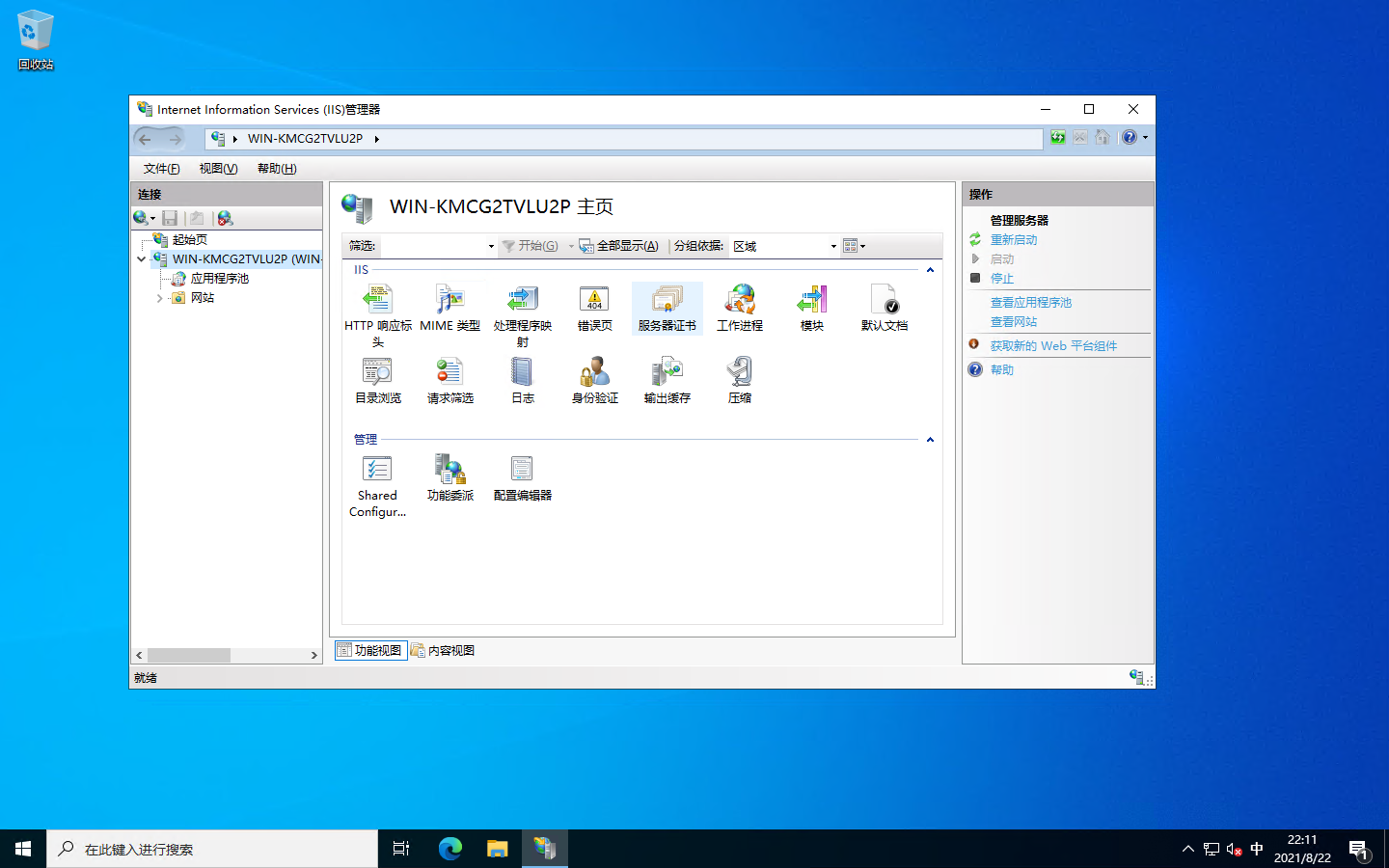The image size is (1389, 868).
Task: Open the 错误页 feature icon
Action: coord(594,308)
